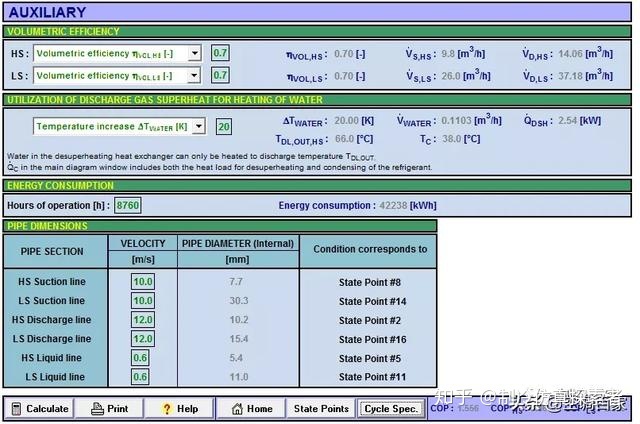This screenshot has width=640, height=424.
Task: Click the Calculate button label
Action: point(47,408)
